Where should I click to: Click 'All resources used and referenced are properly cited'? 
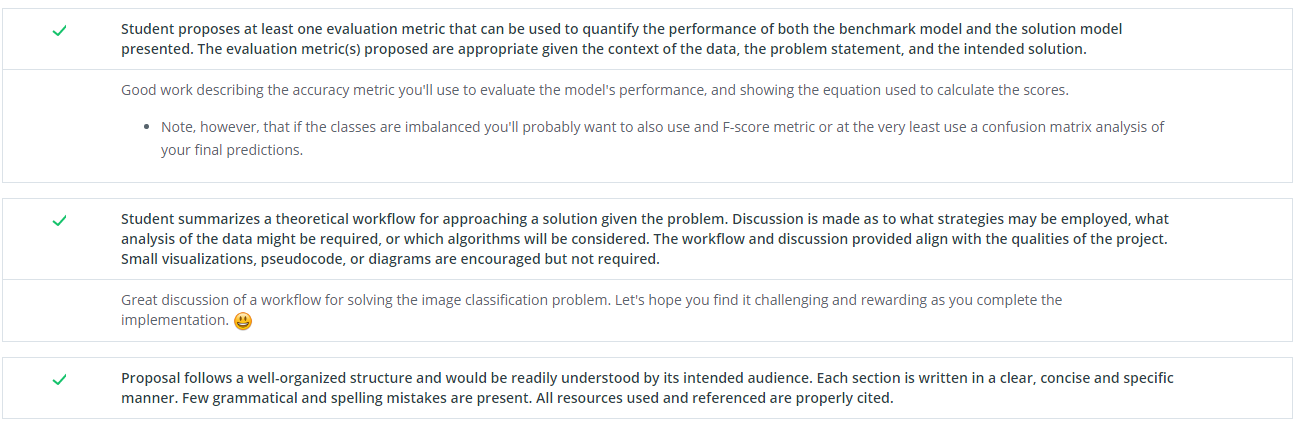(721, 398)
